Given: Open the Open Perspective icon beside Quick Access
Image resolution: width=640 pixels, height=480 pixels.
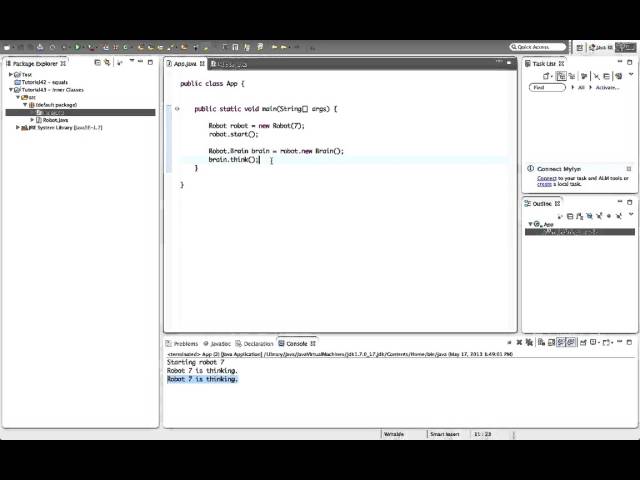Looking at the screenshot, I should click(580, 48).
